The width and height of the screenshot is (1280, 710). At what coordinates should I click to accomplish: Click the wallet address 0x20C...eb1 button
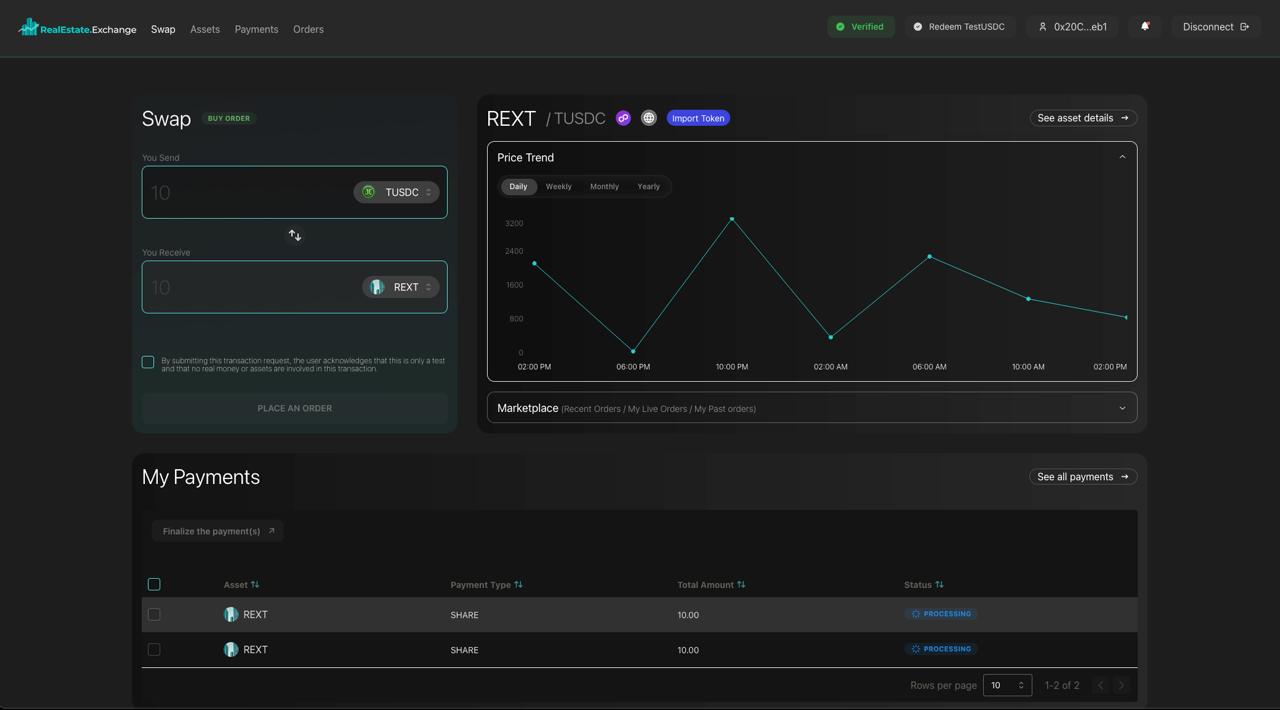[x=1073, y=27]
